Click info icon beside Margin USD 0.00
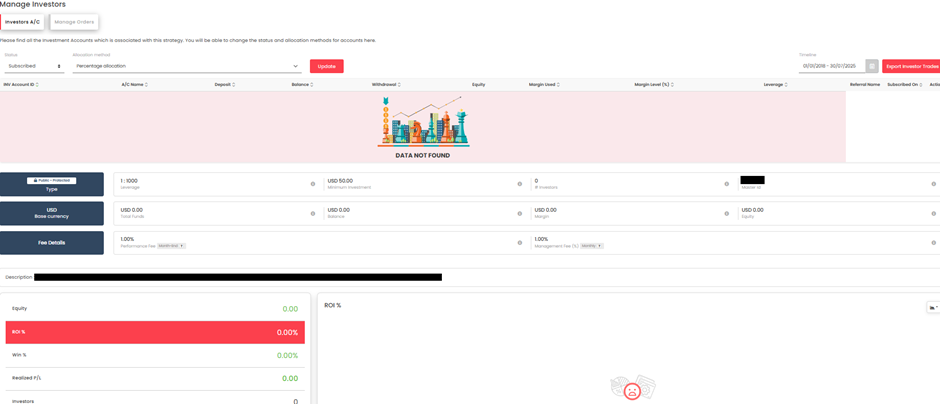Viewport: 940px width, 404px height. (726, 213)
